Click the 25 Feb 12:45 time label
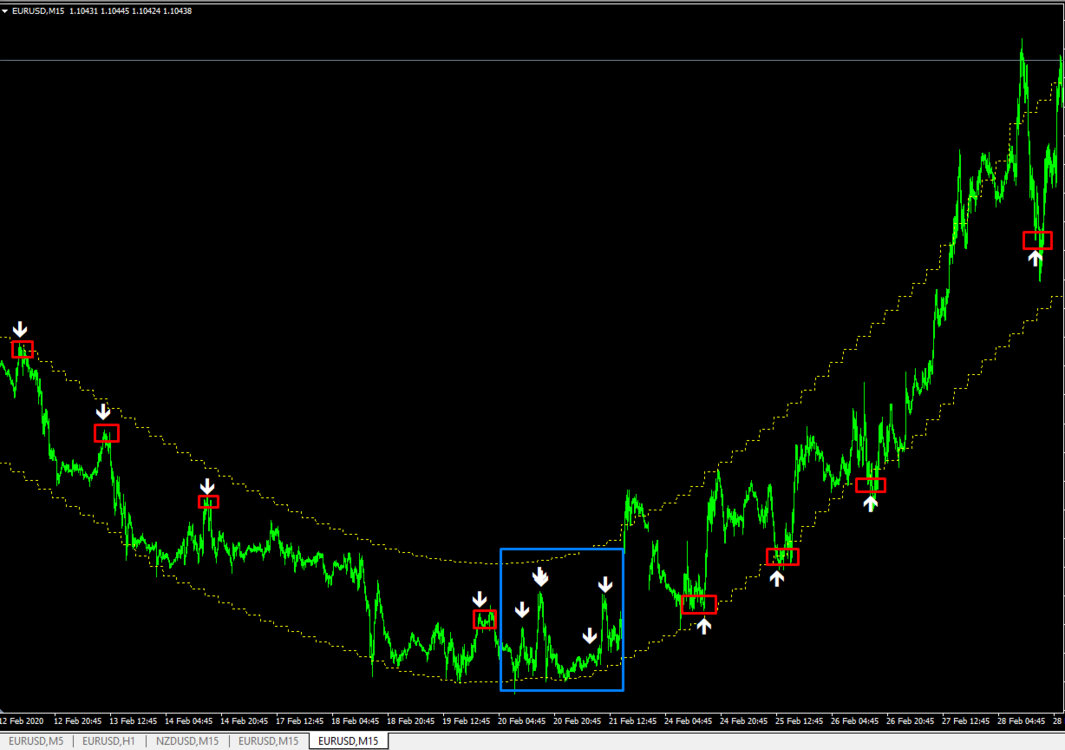This screenshot has height=750, width=1065. (x=799, y=721)
